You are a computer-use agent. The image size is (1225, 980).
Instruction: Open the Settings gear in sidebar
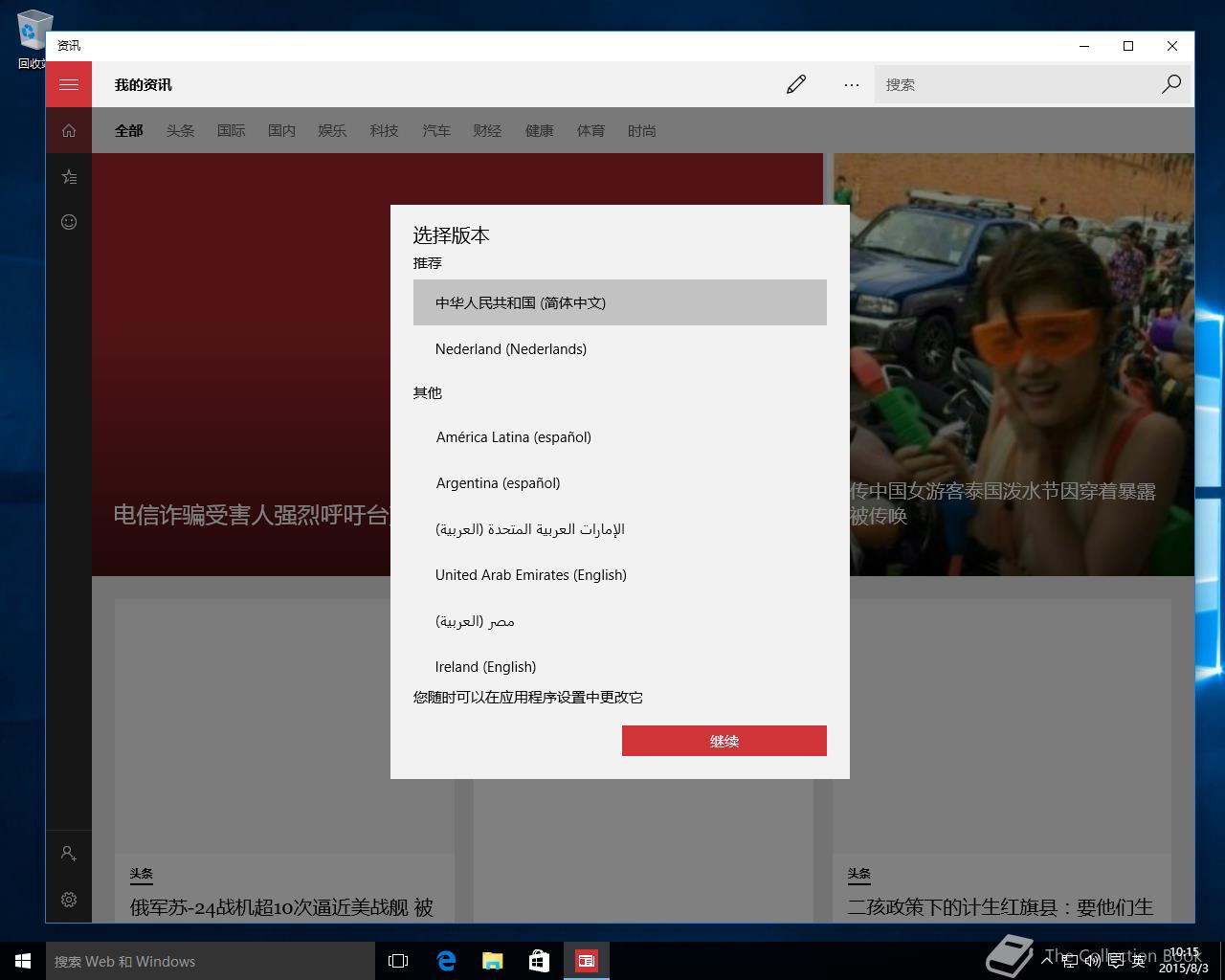click(x=69, y=900)
